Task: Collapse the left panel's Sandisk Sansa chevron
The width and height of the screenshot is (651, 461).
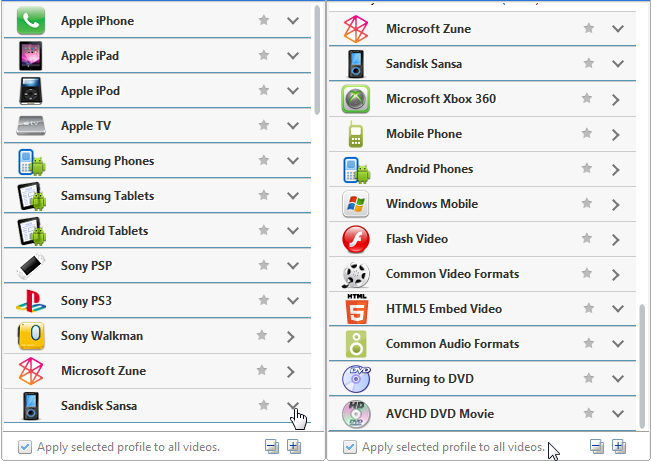Action: click(293, 405)
